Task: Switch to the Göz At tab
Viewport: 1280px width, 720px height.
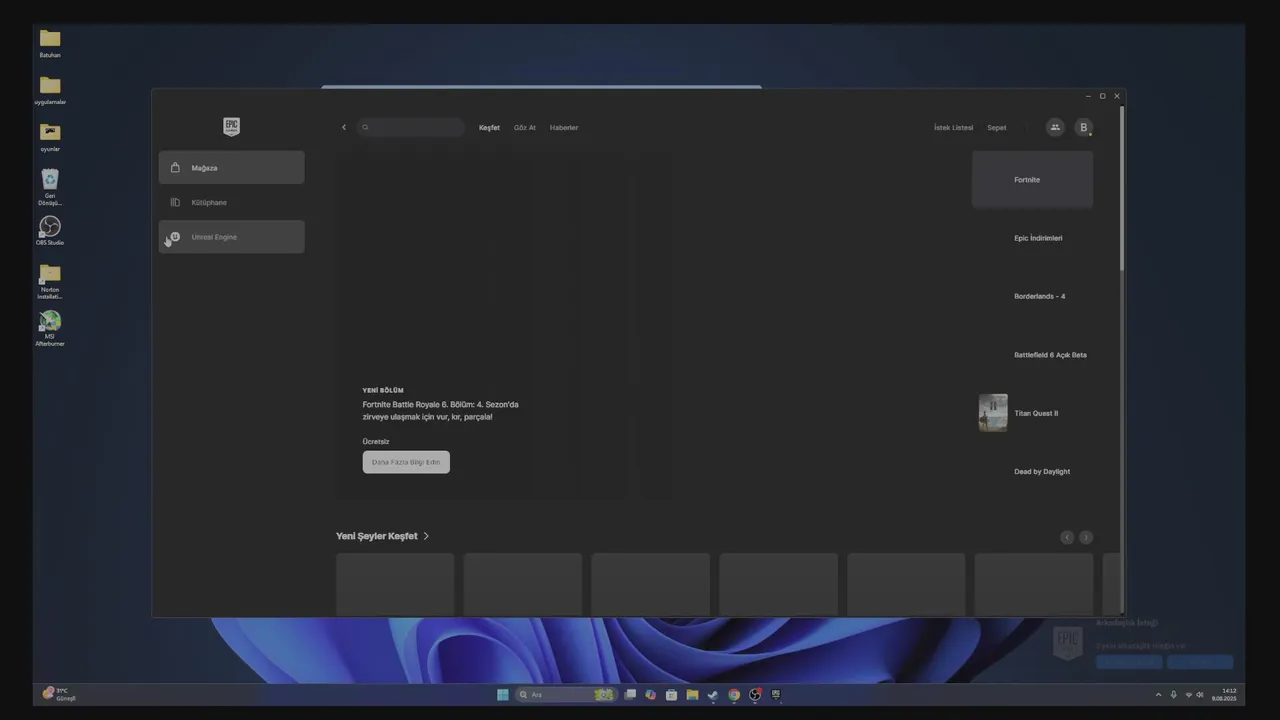Action: pyautogui.click(x=525, y=128)
